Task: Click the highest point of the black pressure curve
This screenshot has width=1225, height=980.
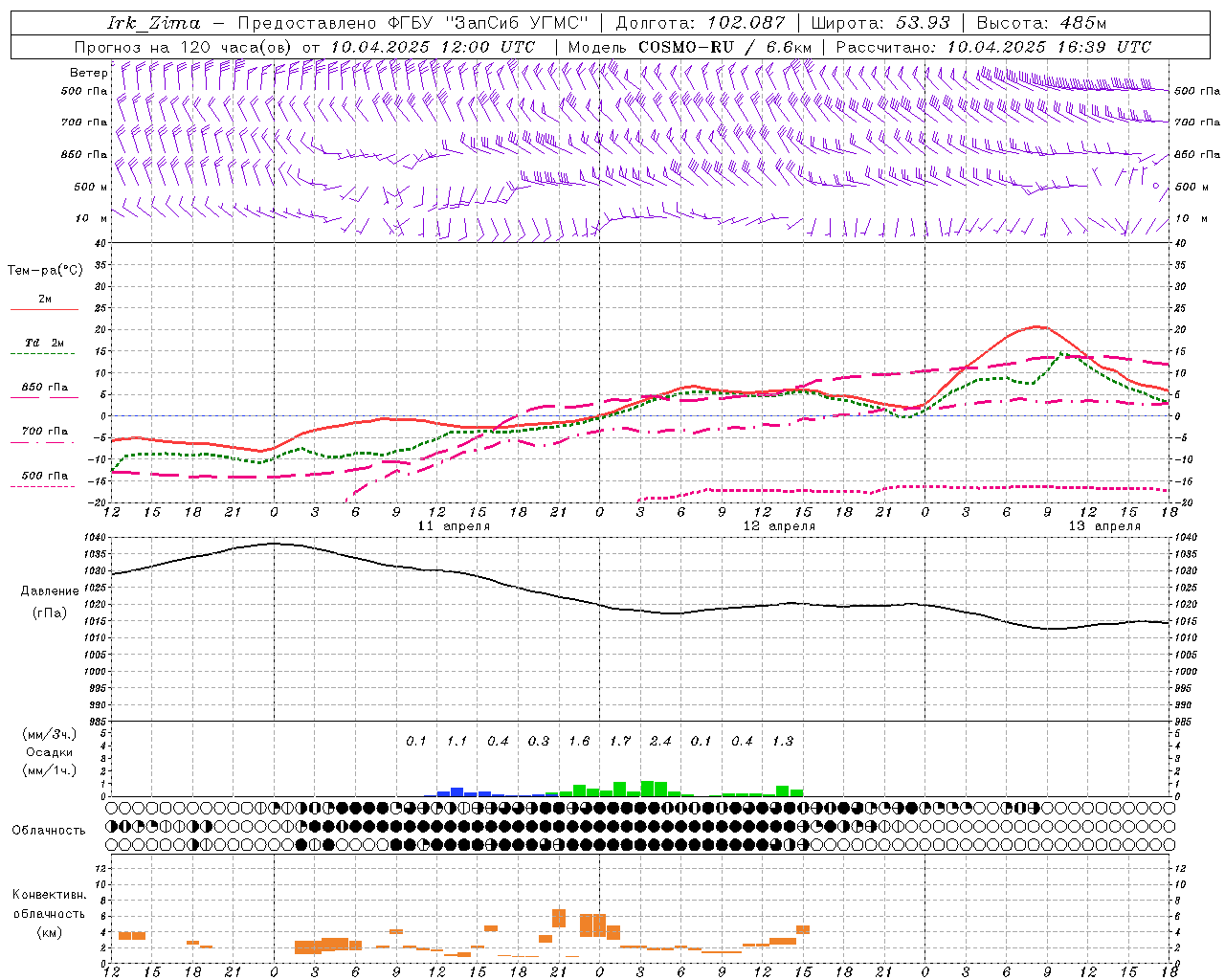Action: point(274,543)
